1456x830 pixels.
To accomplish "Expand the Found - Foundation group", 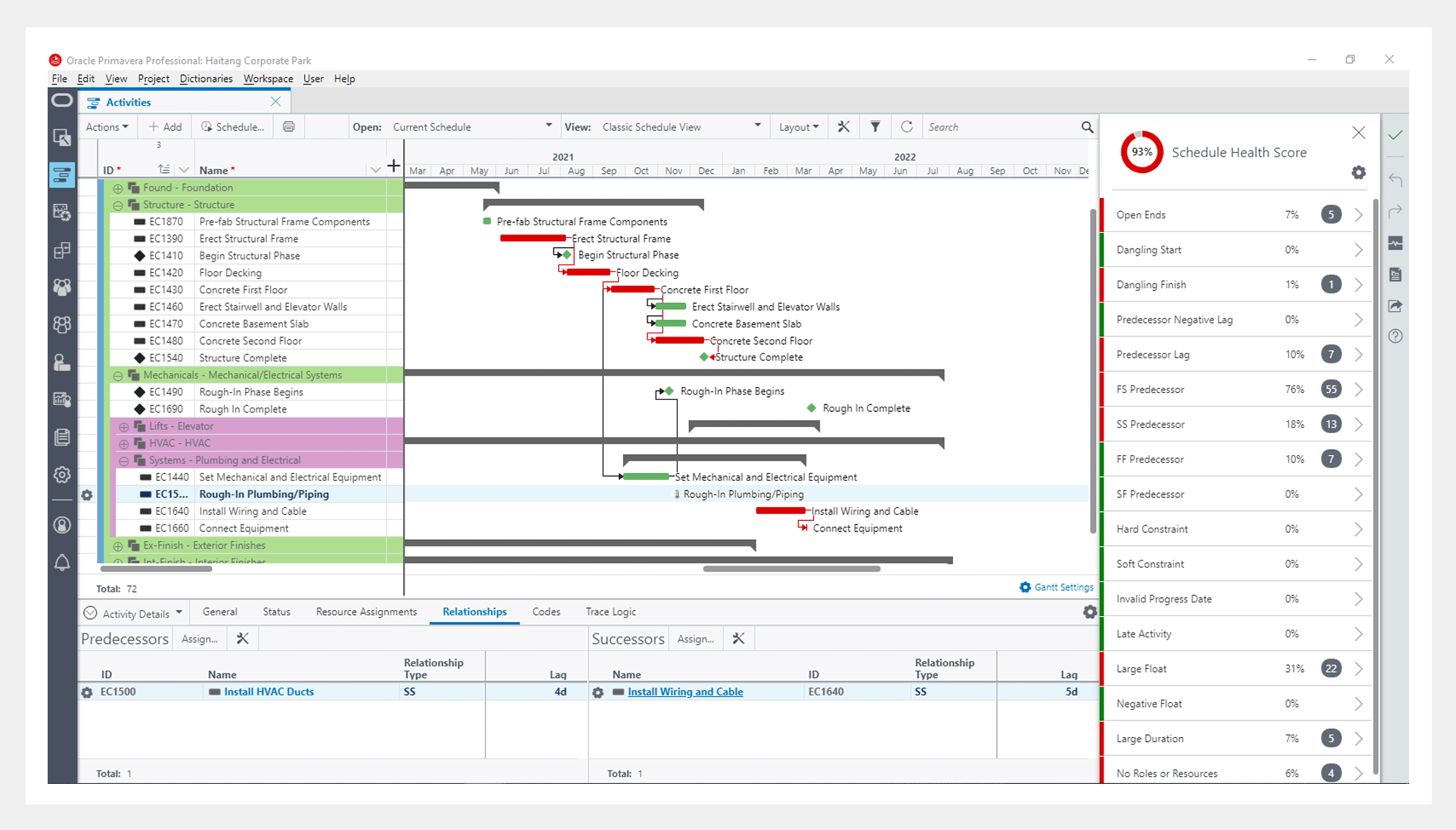I will coord(118,188).
